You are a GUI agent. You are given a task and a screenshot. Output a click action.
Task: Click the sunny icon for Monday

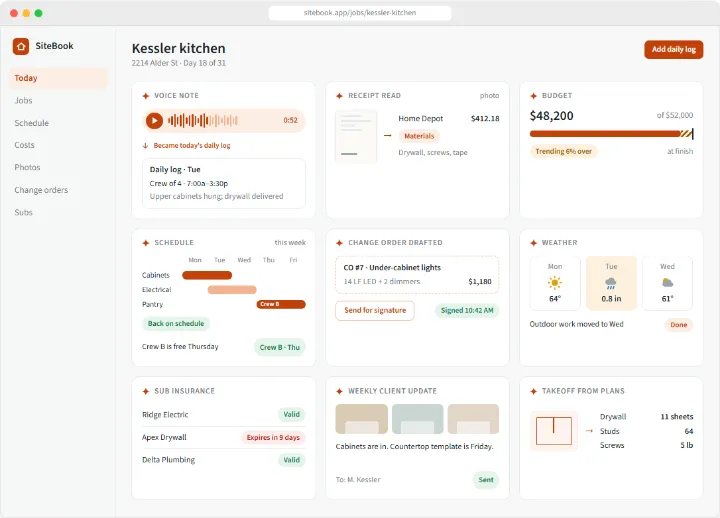pos(555,282)
